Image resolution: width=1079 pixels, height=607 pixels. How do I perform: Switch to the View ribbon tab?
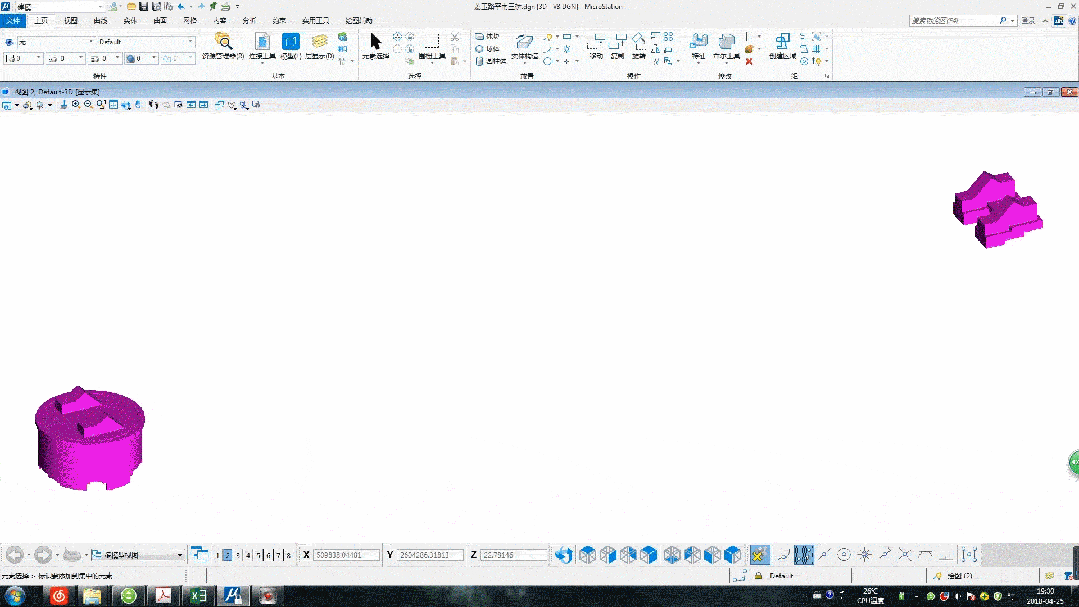(x=70, y=20)
